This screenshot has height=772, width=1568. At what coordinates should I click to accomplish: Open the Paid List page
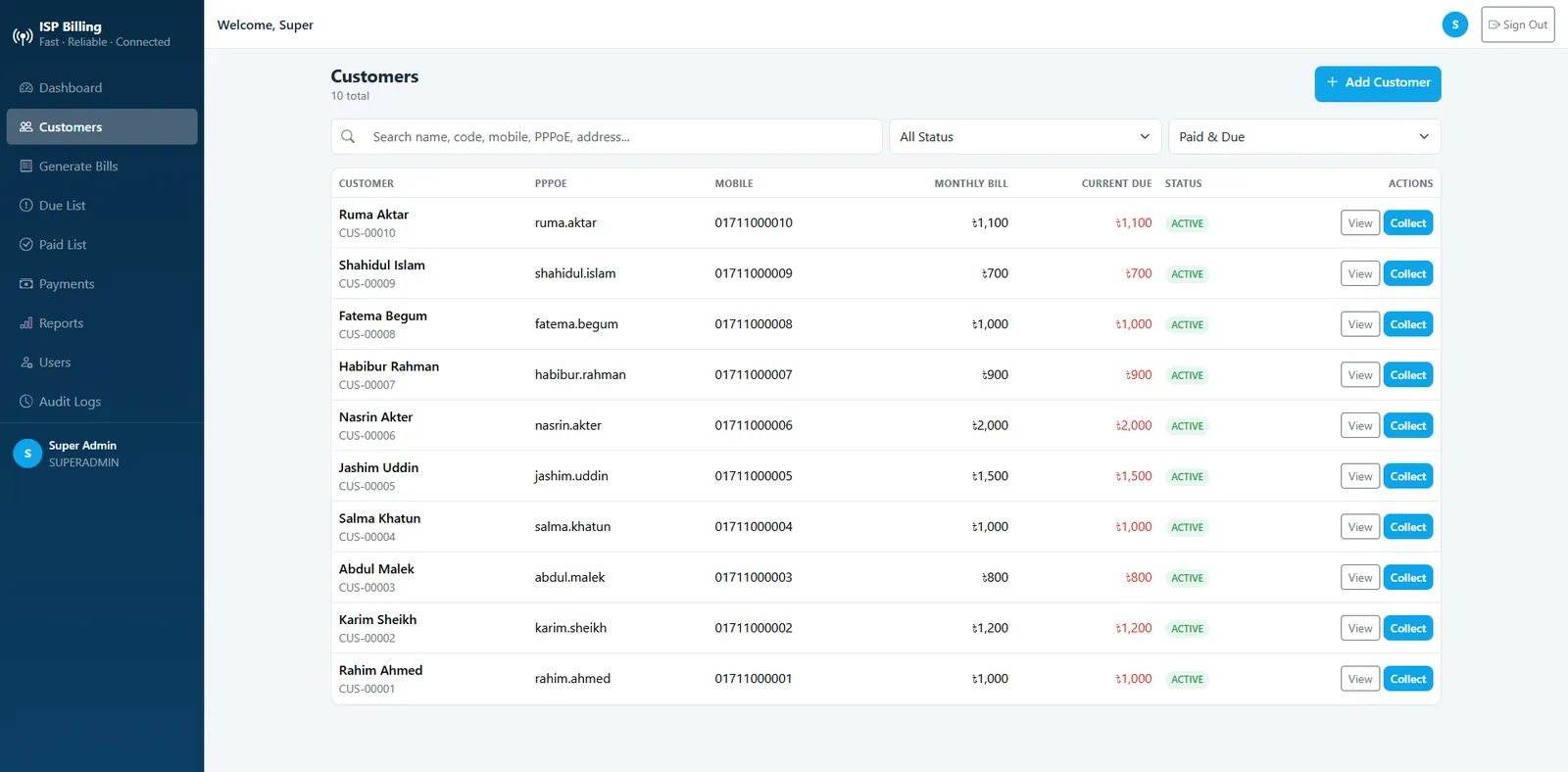tap(102, 245)
